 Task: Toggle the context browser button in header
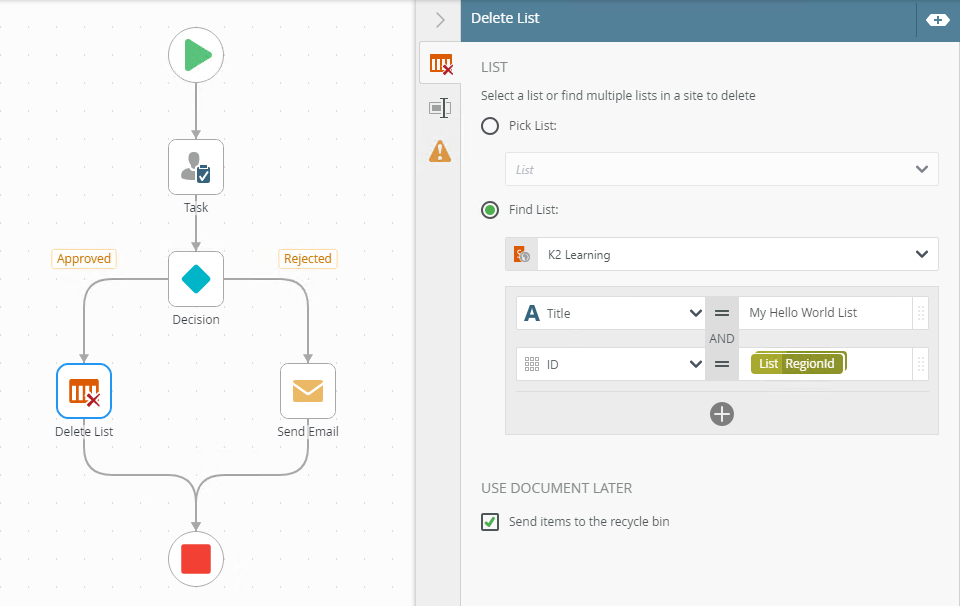[x=937, y=20]
